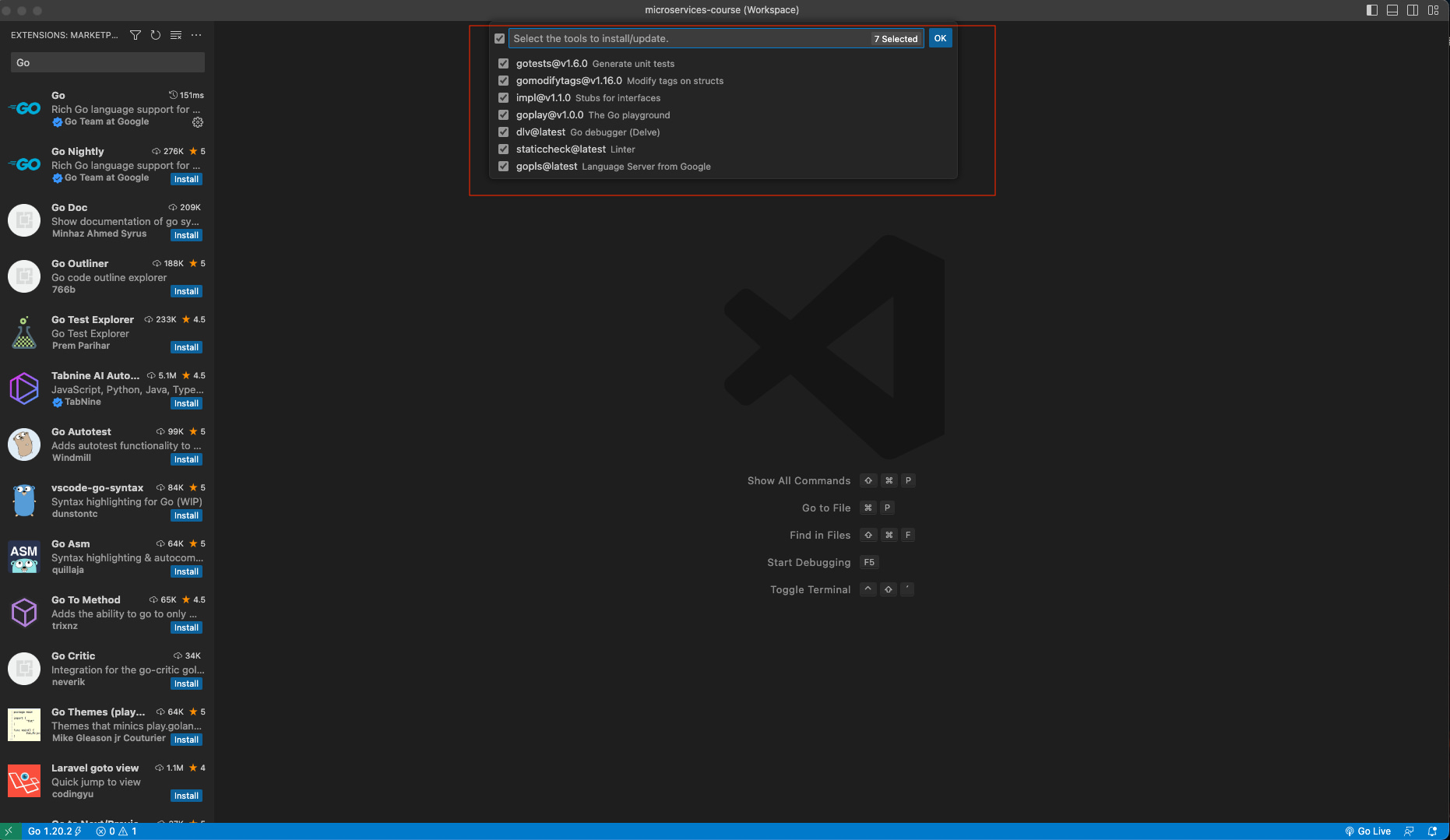
Task: Click Go 1.20.2 version in status bar
Action: (x=54, y=831)
